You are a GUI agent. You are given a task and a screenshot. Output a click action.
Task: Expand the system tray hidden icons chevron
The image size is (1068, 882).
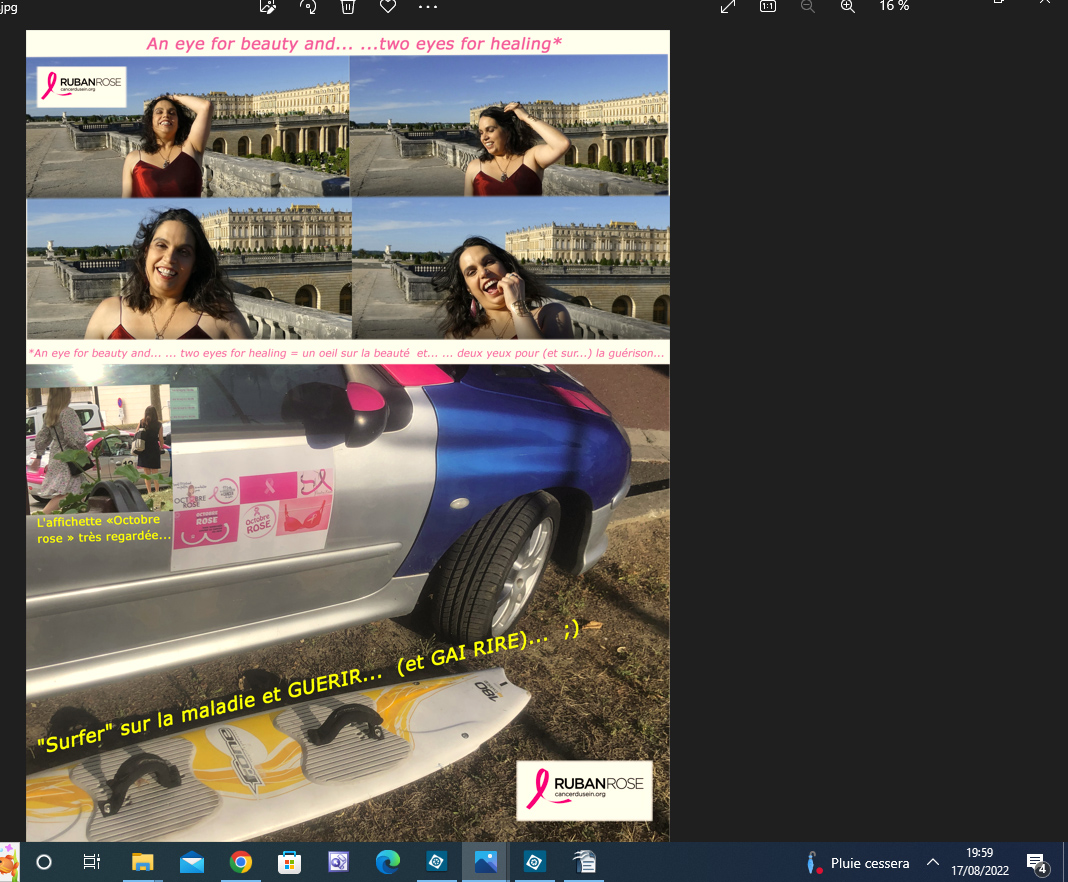[933, 862]
